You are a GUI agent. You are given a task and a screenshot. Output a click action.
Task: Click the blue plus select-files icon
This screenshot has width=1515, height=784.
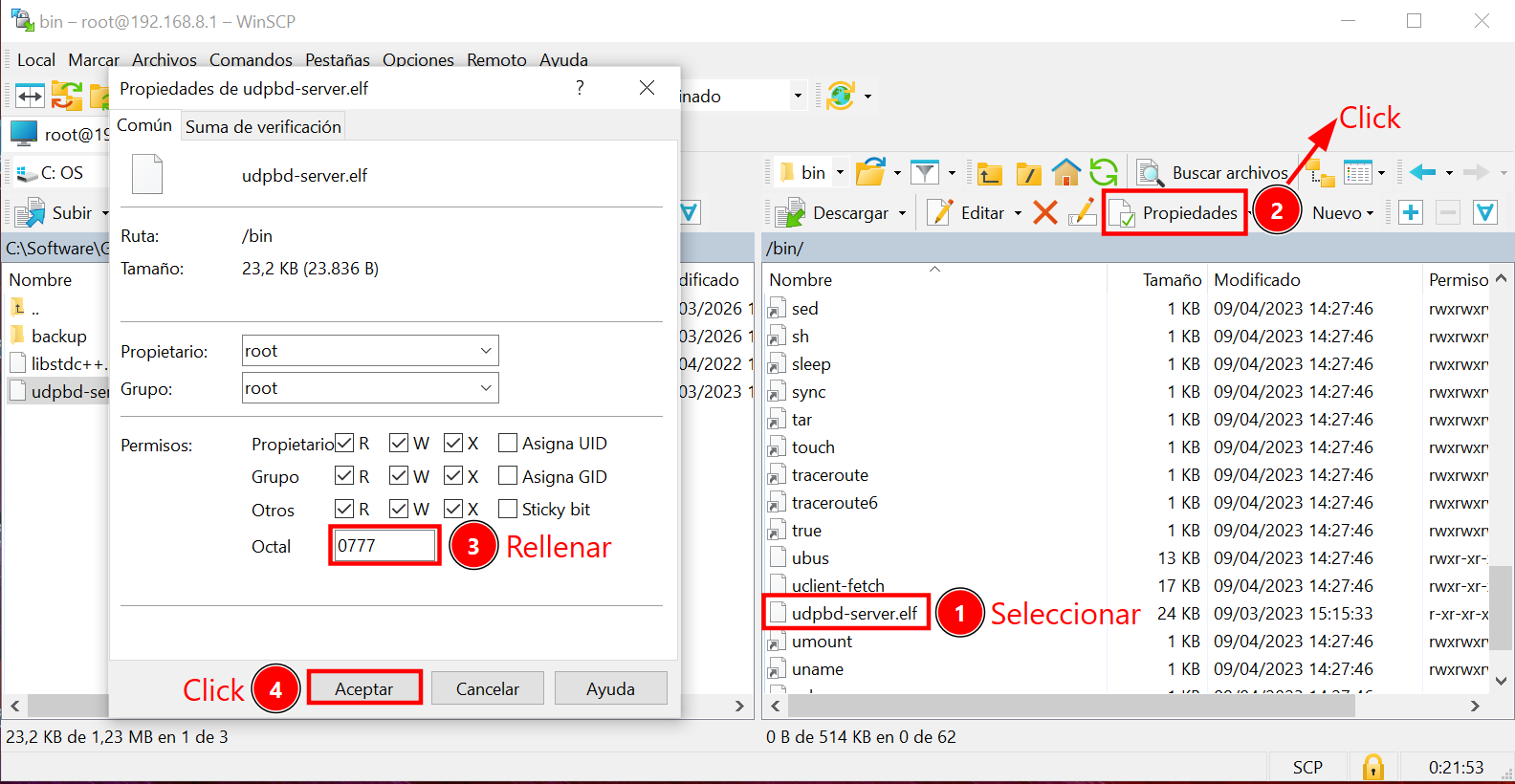[x=1411, y=212]
